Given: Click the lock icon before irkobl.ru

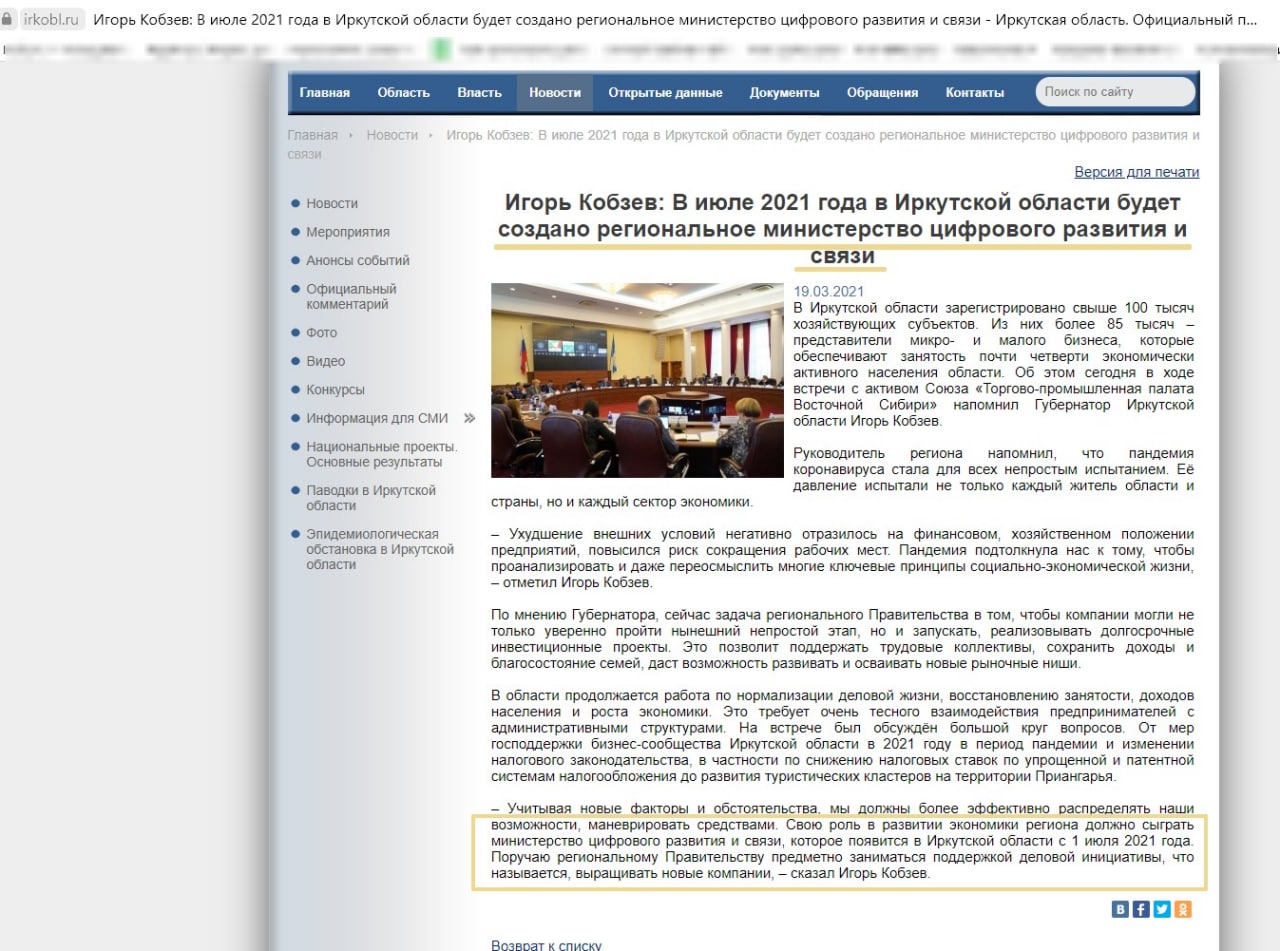Looking at the screenshot, I should point(9,20).
